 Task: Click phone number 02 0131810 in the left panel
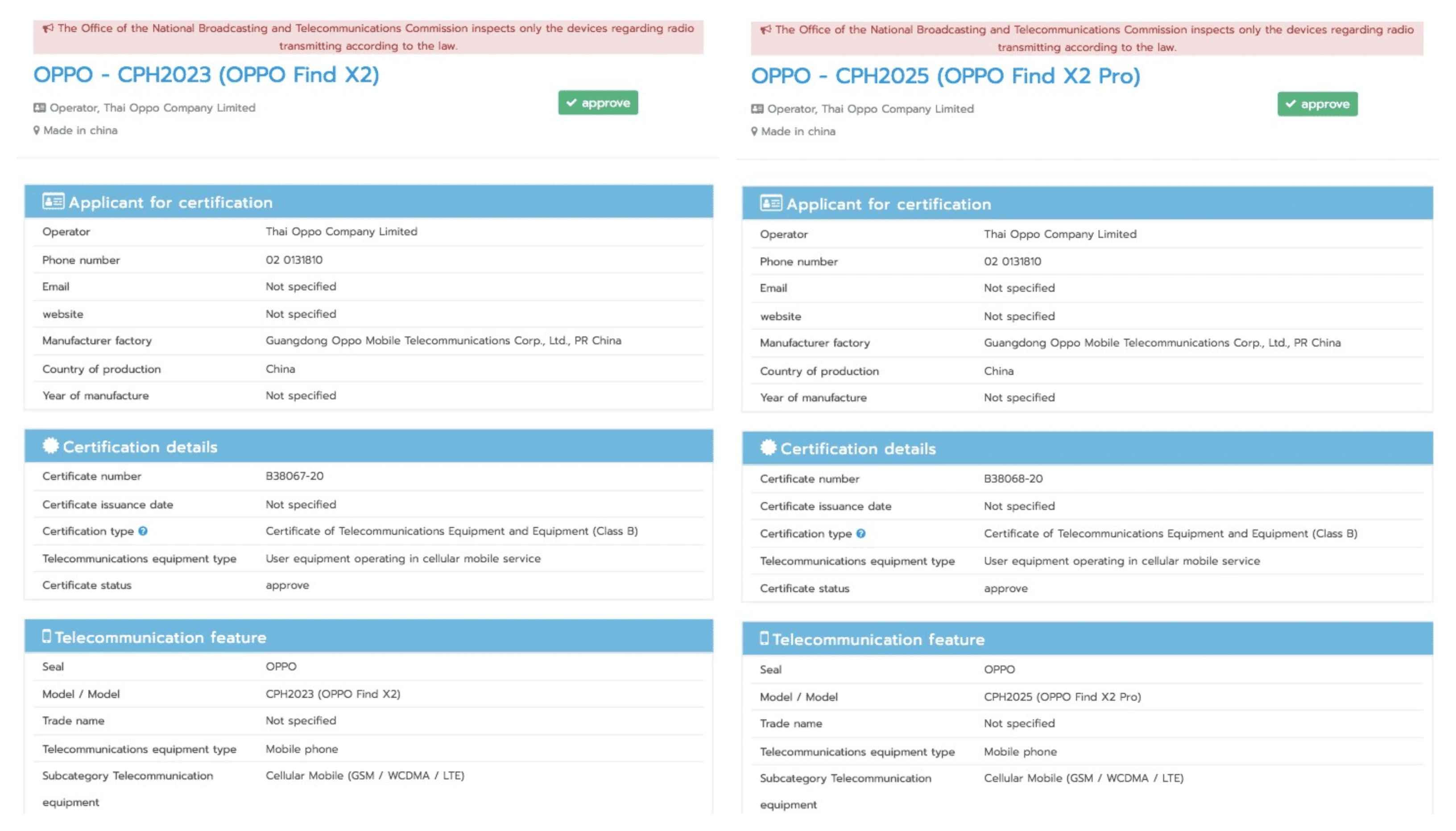tap(294, 260)
